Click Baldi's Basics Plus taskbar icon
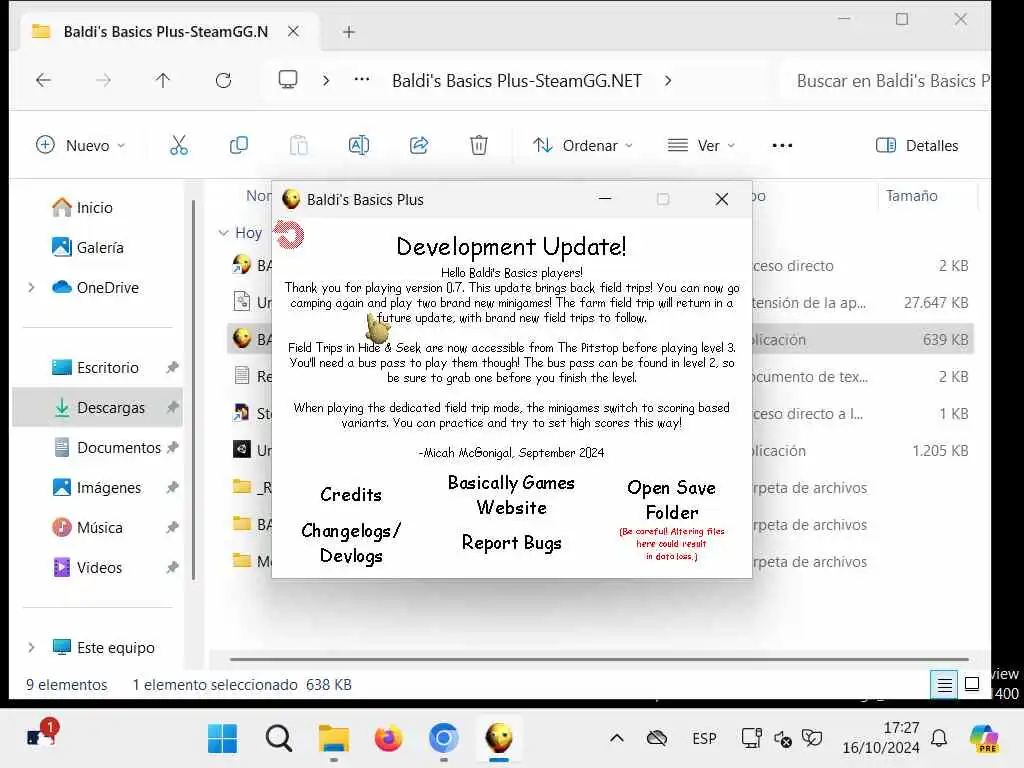The width and height of the screenshot is (1024, 768). [499, 739]
